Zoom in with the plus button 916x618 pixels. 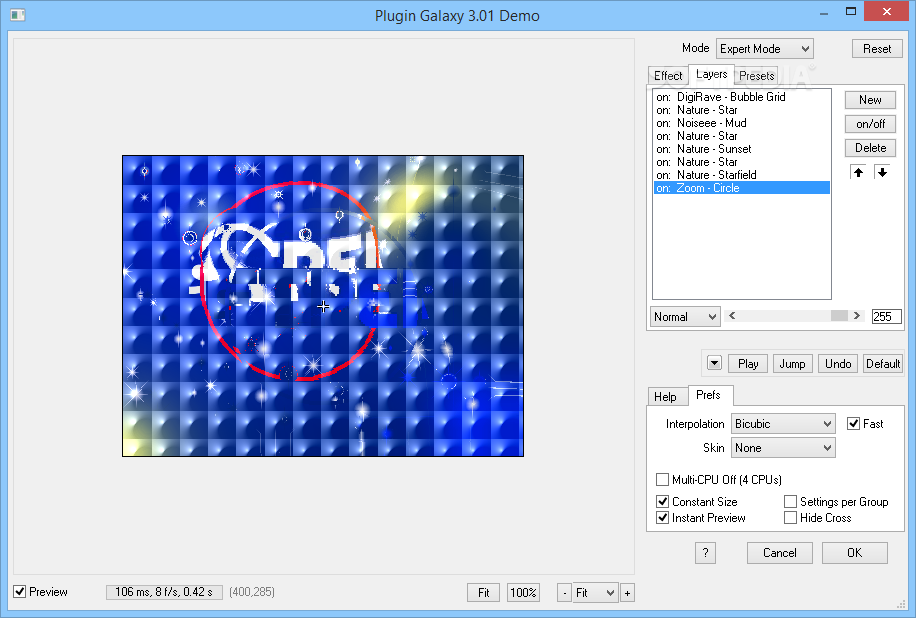627,593
